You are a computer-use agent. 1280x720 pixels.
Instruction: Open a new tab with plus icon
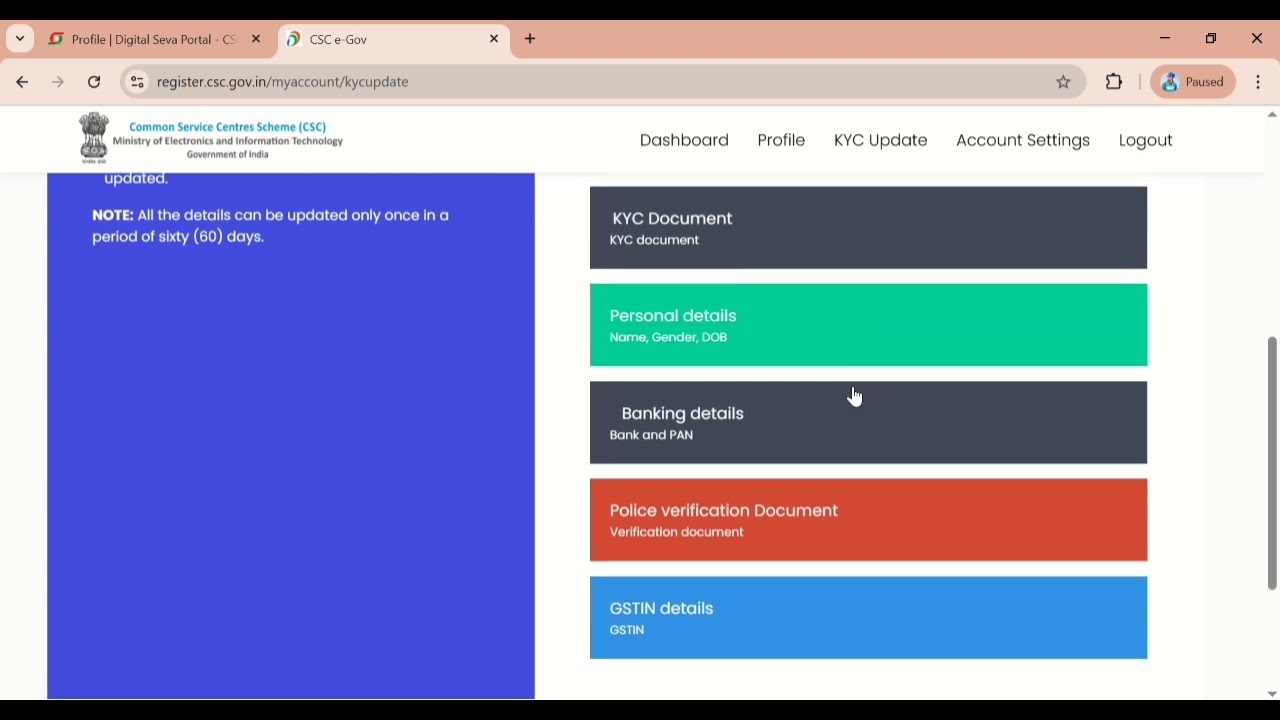(531, 40)
